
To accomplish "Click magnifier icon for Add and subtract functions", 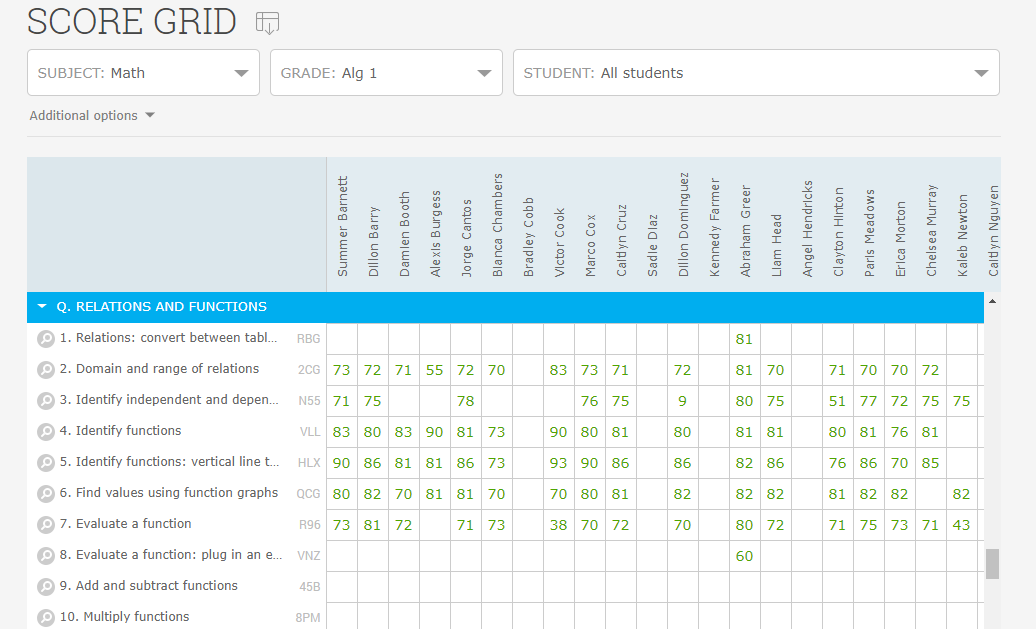I will (x=45, y=587).
